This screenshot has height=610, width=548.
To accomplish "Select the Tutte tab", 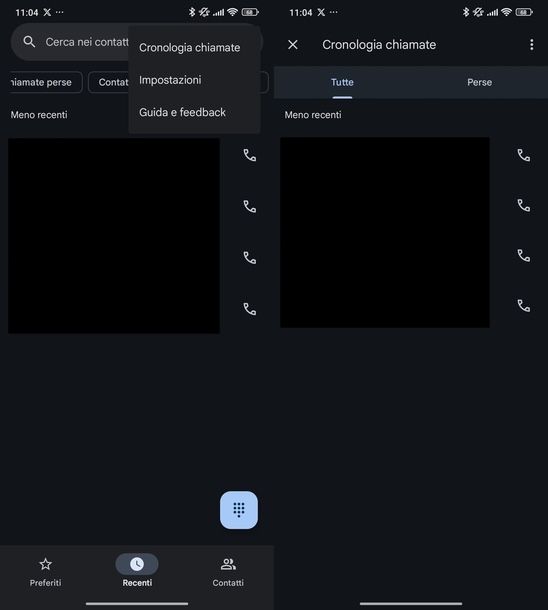I will pyautogui.click(x=342, y=82).
